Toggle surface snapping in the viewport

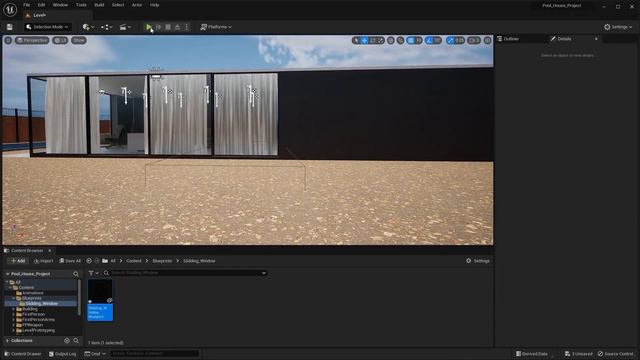coord(400,40)
